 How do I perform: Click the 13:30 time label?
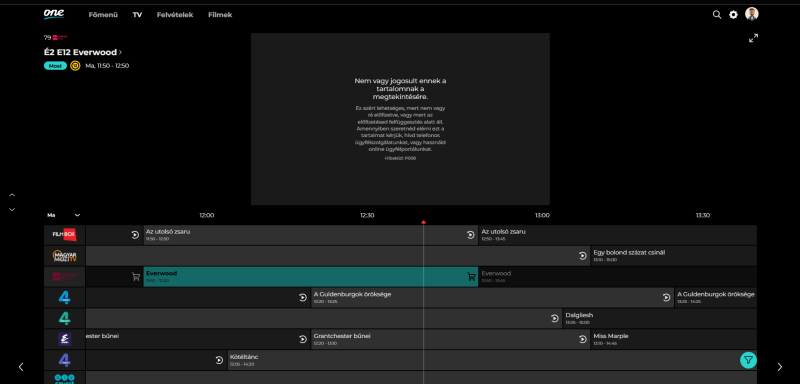[703, 215]
